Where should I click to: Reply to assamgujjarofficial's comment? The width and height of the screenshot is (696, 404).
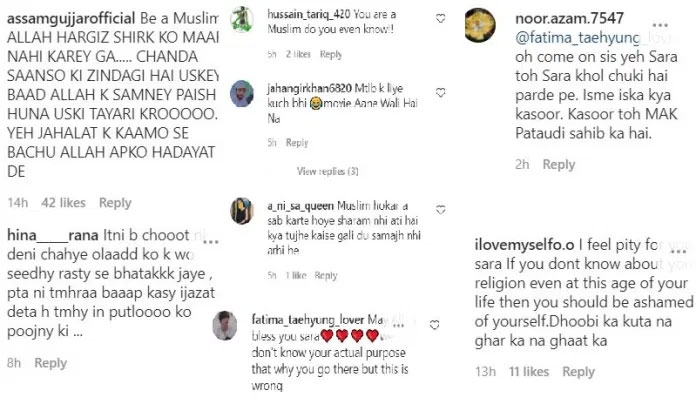[115, 203]
